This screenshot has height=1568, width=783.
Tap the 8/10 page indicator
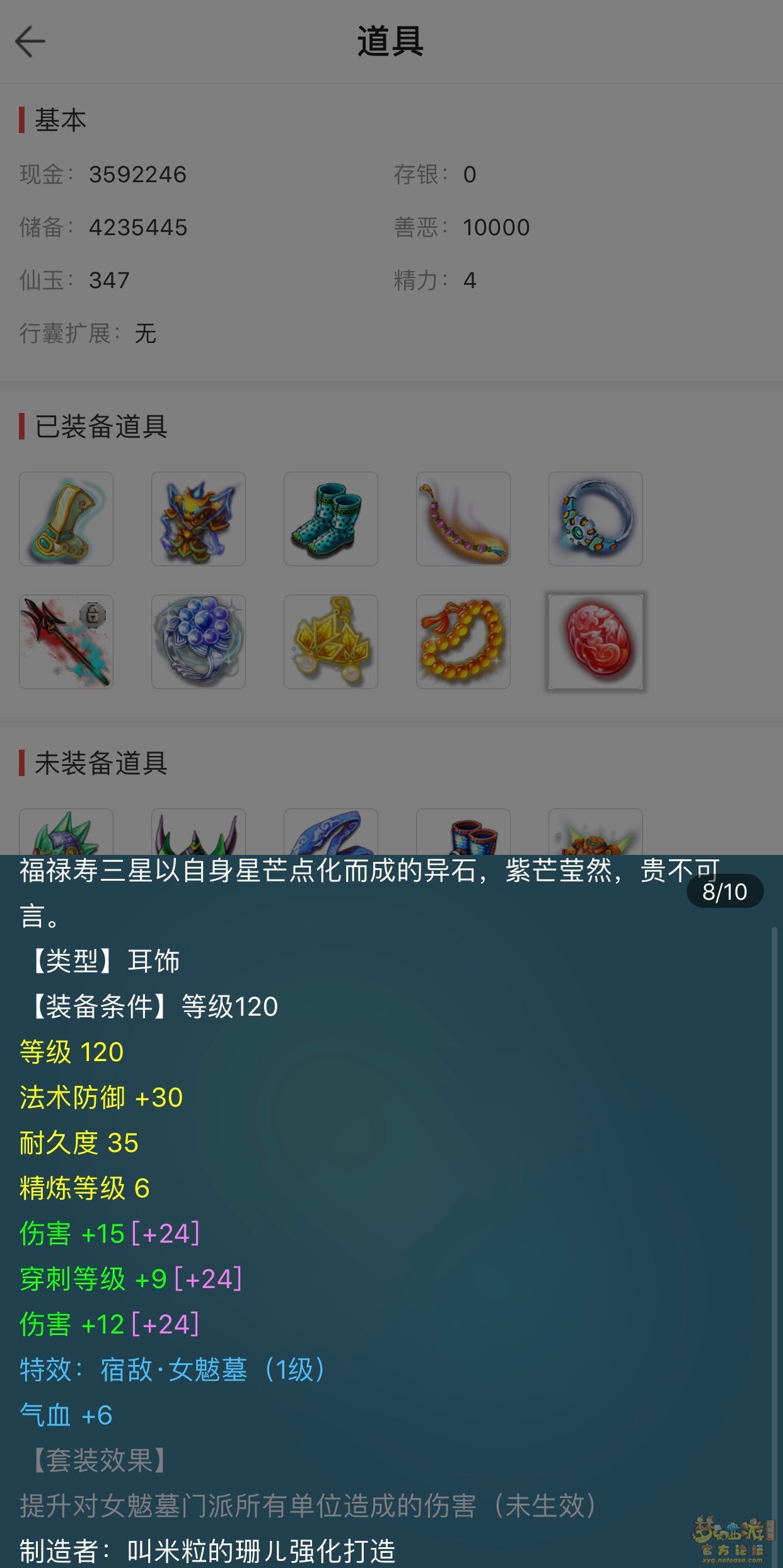(725, 891)
